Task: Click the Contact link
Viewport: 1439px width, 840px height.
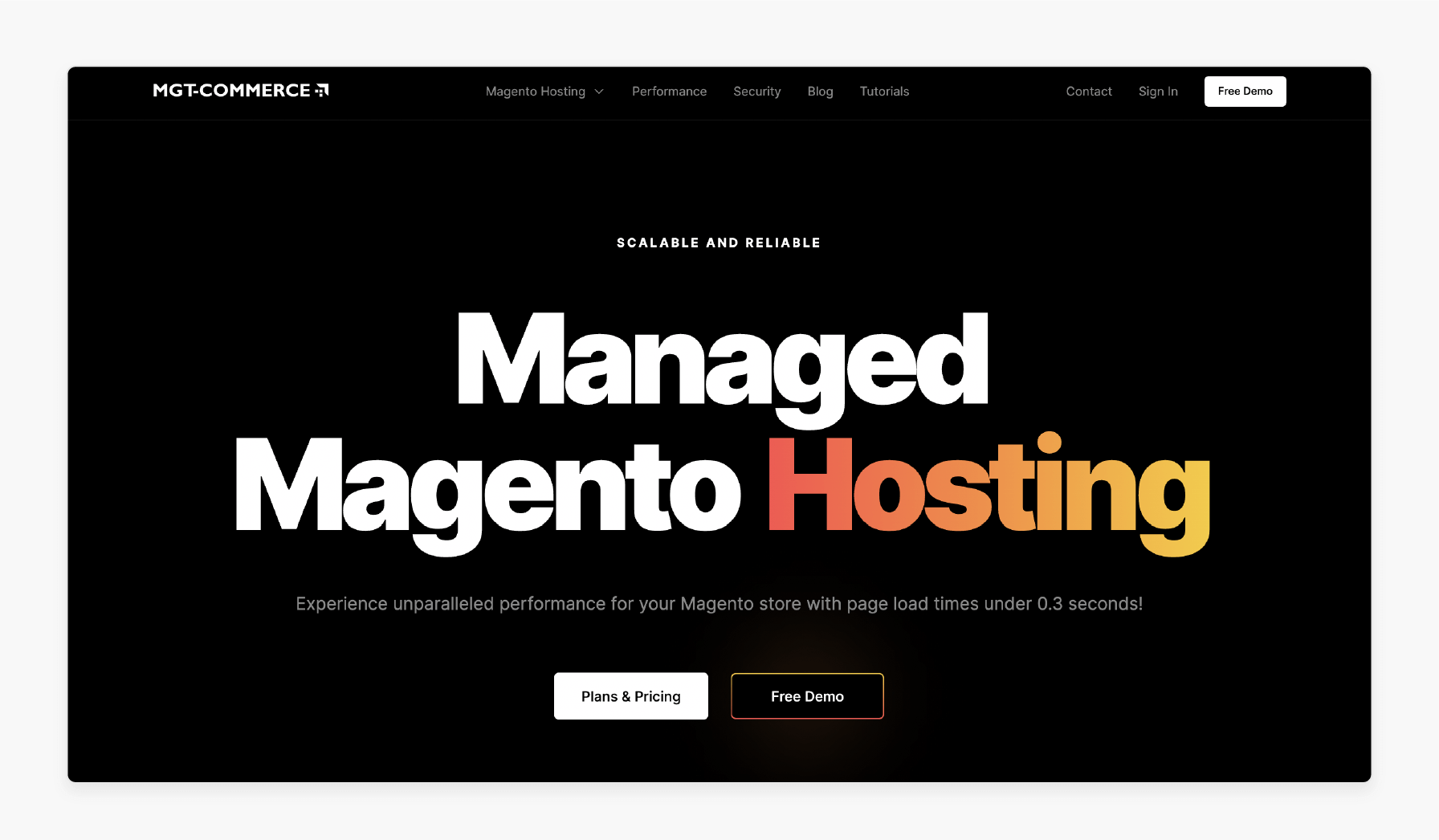Action: click(x=1089, y=92)
